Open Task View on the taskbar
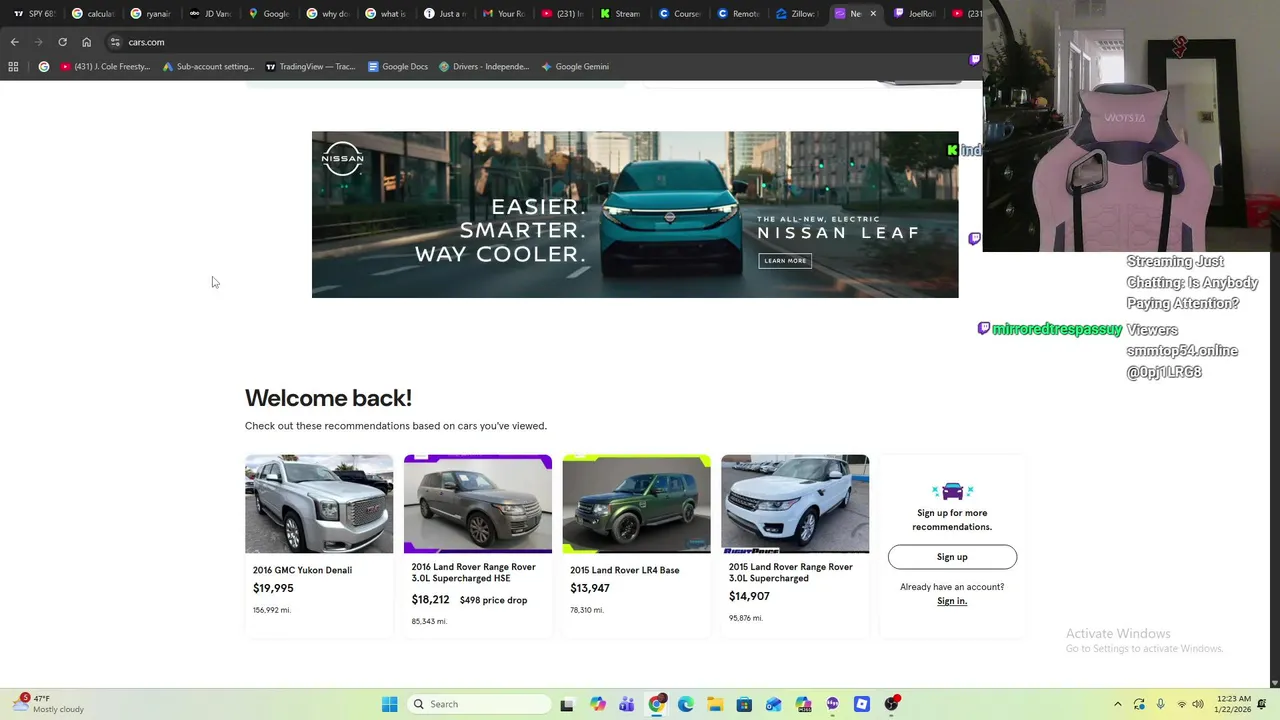Image resolution: width=1280 pixels, height=720 pixels. coord(567,704)
